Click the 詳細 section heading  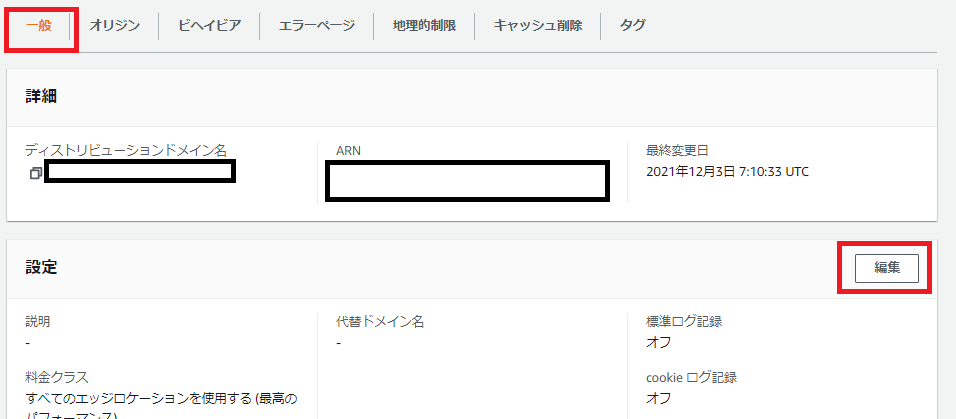41,96
